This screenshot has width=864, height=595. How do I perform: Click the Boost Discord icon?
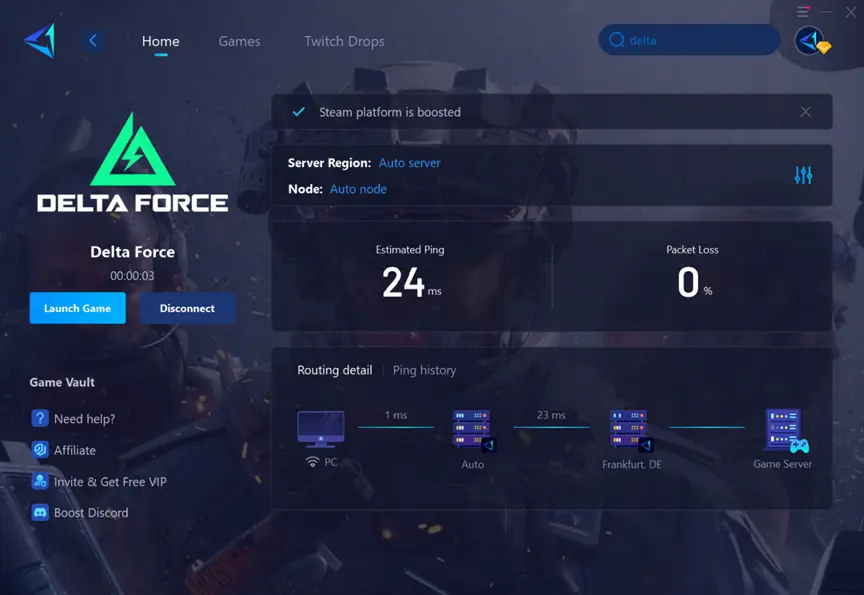[40, 512]
